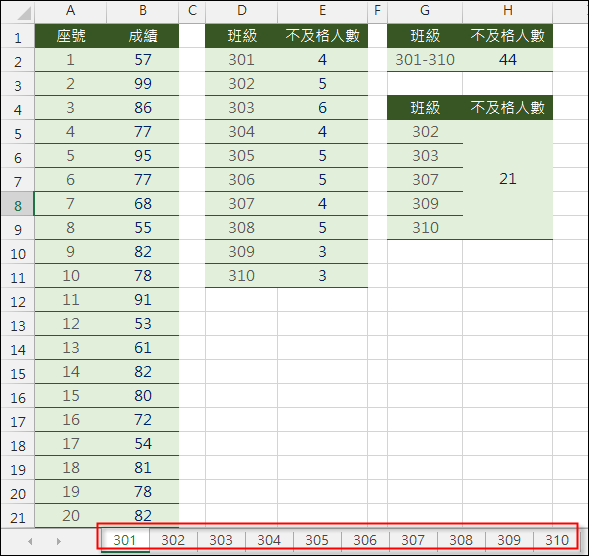Select seat number 20 in column A

pos(71,516)
